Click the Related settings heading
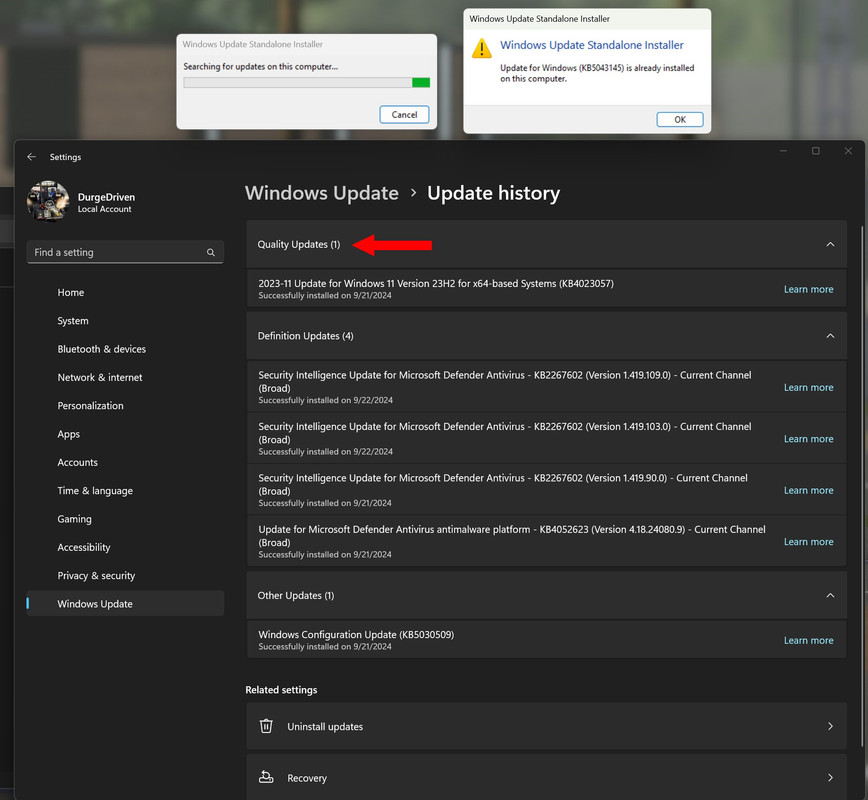 pyautogui.click(x=281, y=690)
